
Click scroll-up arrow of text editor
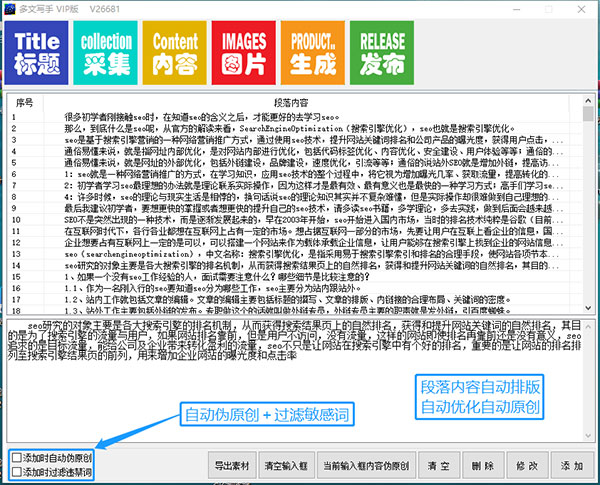click(x=589, y=327)
